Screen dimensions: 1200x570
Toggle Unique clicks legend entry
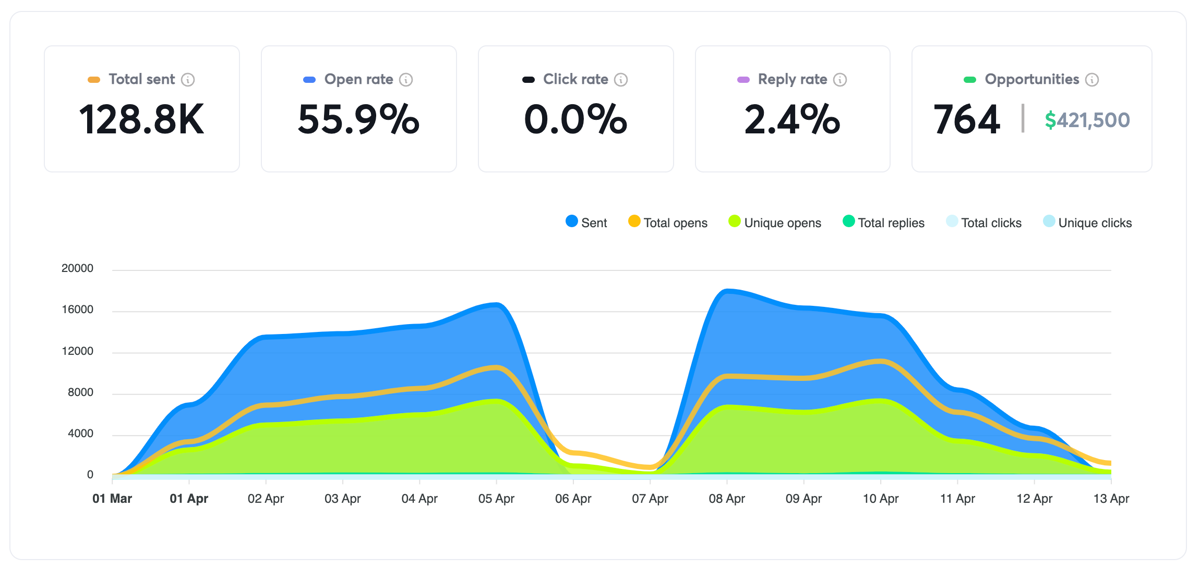click(x=1087, y=222)
